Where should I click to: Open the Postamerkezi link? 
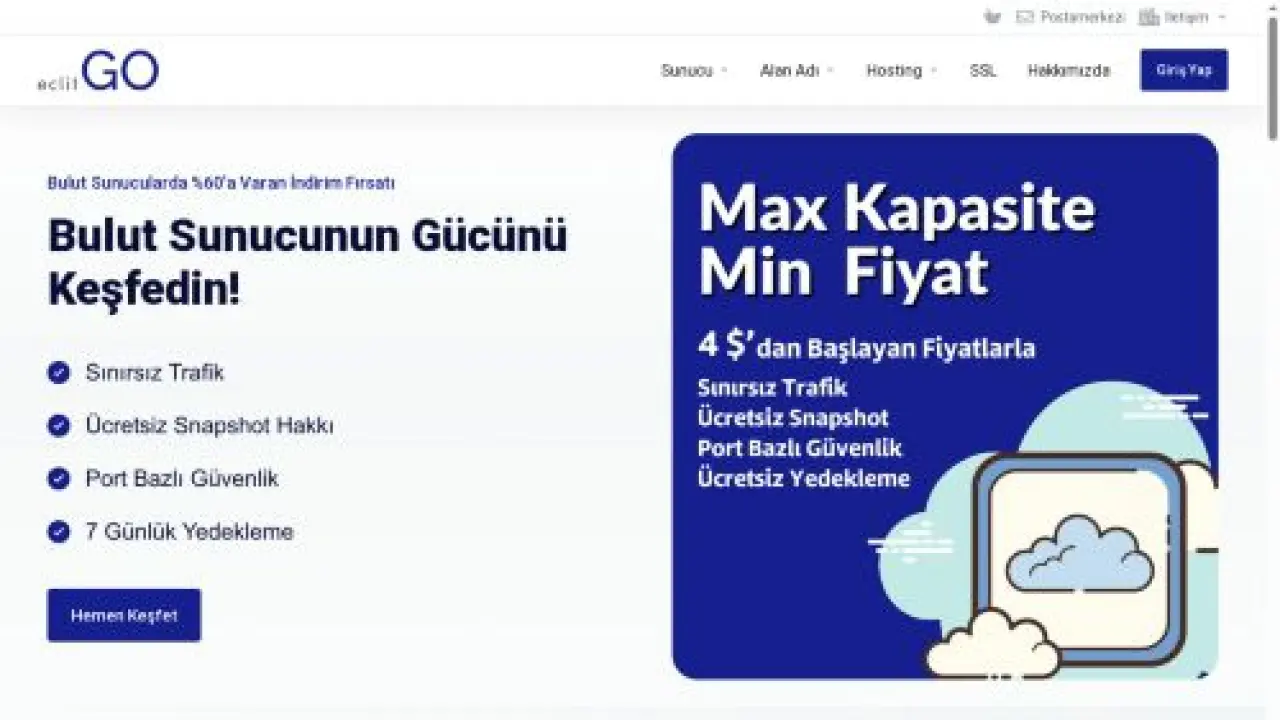[1083, 17]
